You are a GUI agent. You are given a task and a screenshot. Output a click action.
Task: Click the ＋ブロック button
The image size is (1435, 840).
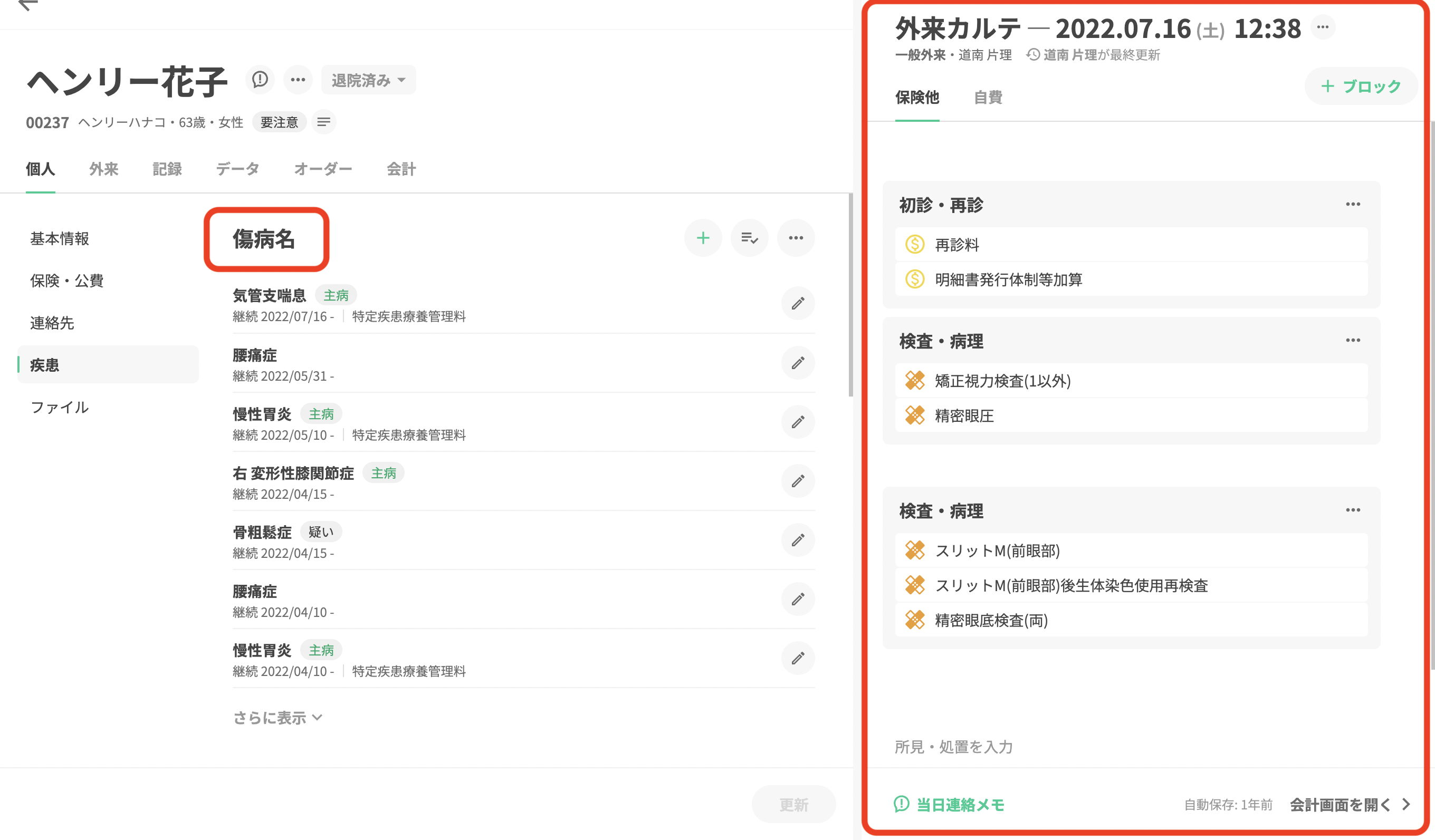pyautogui.click(x=1361, y=86)
